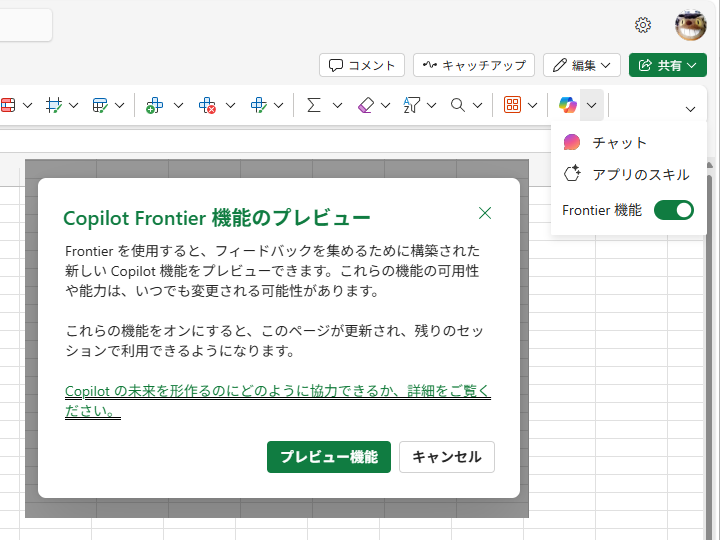
Task: Expand the Clear eraser dropdown arrow
Action: [x=386, y=105]
